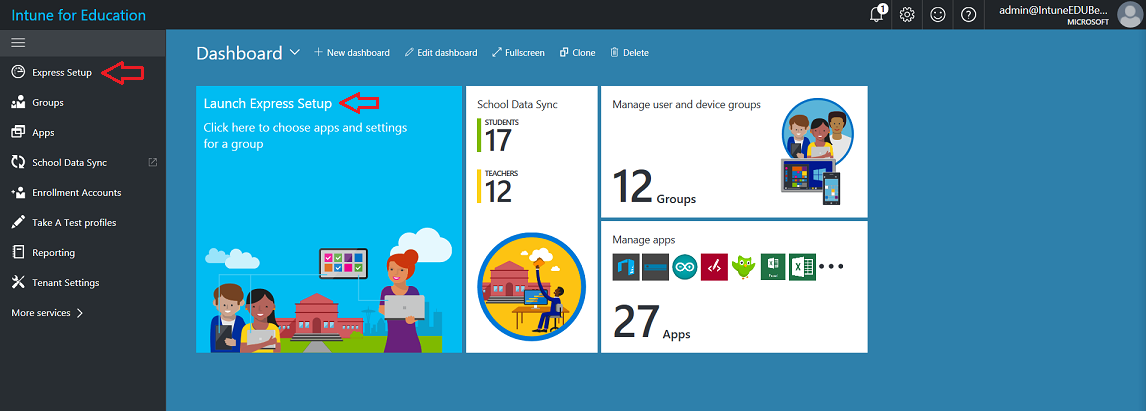Open the help question mark icon
Viewport: 1146px width, 411px height.
(x=968, y=15)
